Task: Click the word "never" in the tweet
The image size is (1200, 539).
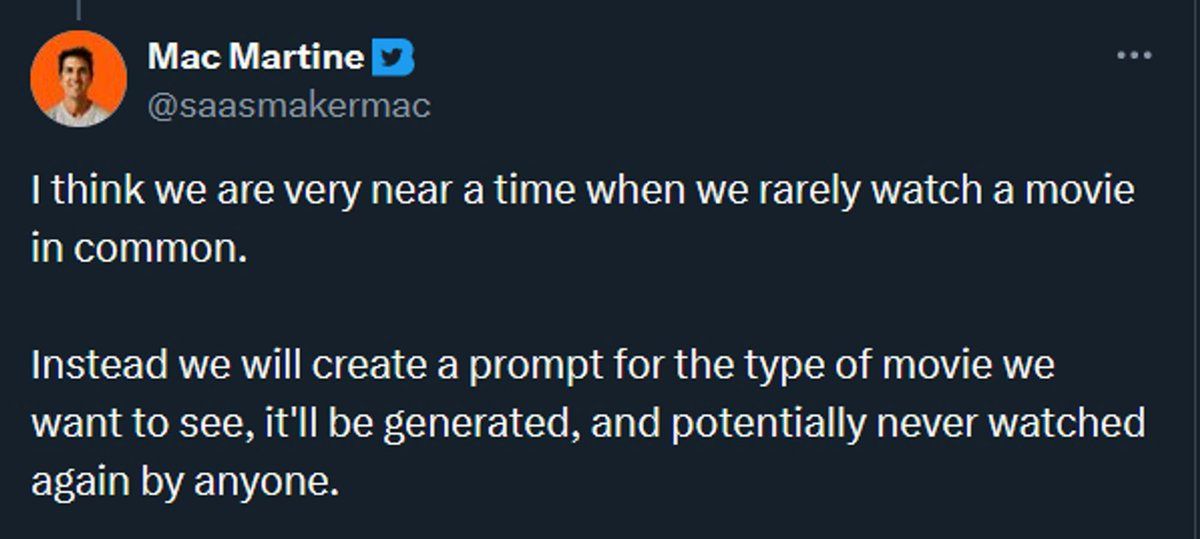Action: (927, 425)
